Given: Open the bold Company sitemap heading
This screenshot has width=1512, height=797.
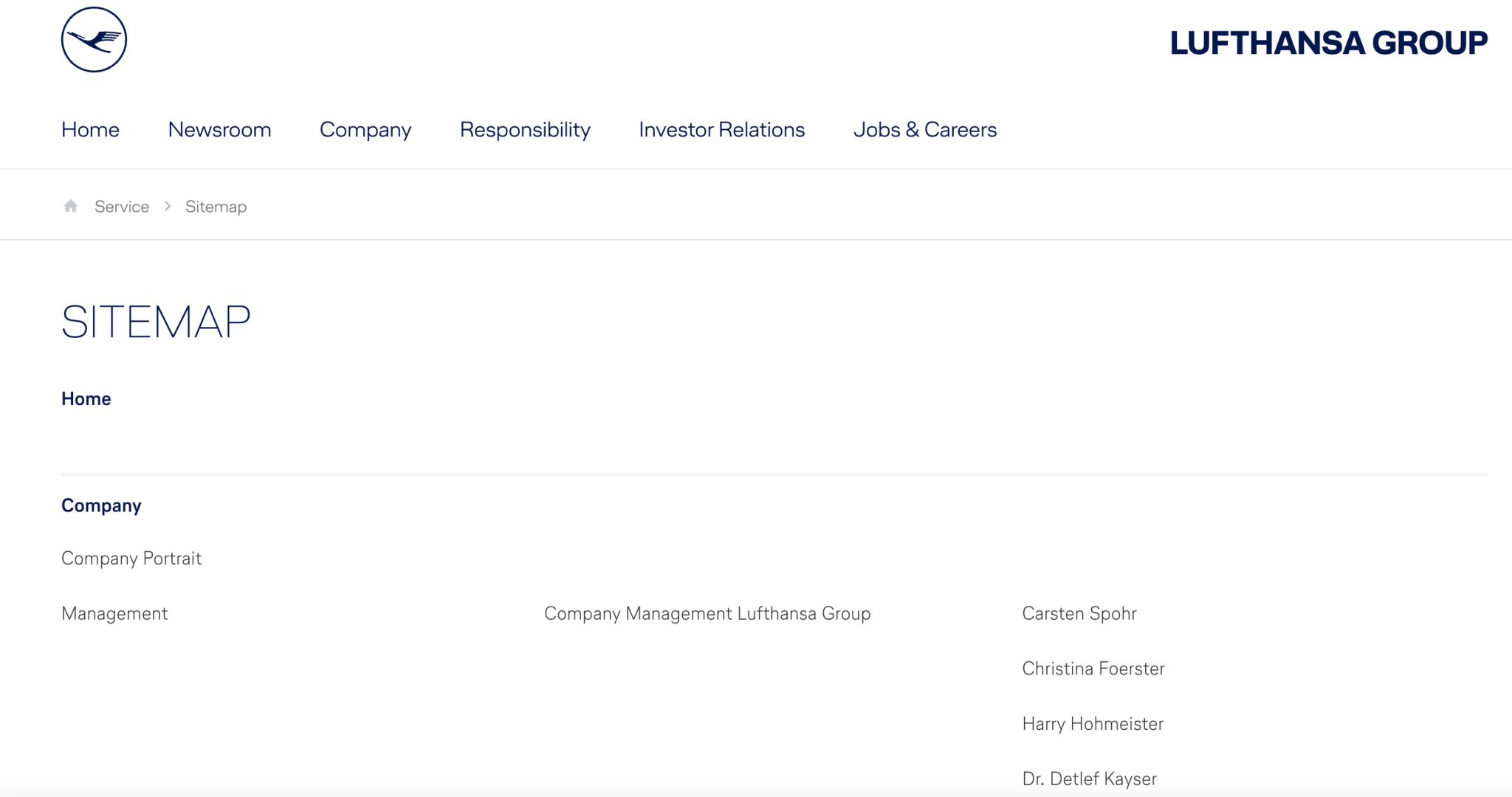Looking at the screenshot, I should coord(101,506).
